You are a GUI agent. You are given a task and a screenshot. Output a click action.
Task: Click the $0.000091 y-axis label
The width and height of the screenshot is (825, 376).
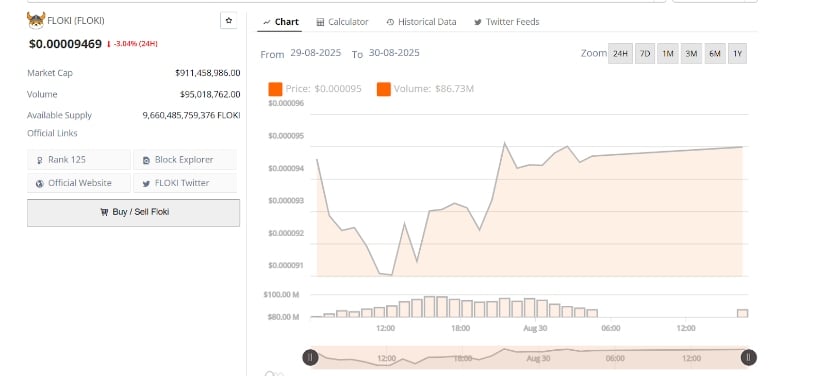coord(286,265)
